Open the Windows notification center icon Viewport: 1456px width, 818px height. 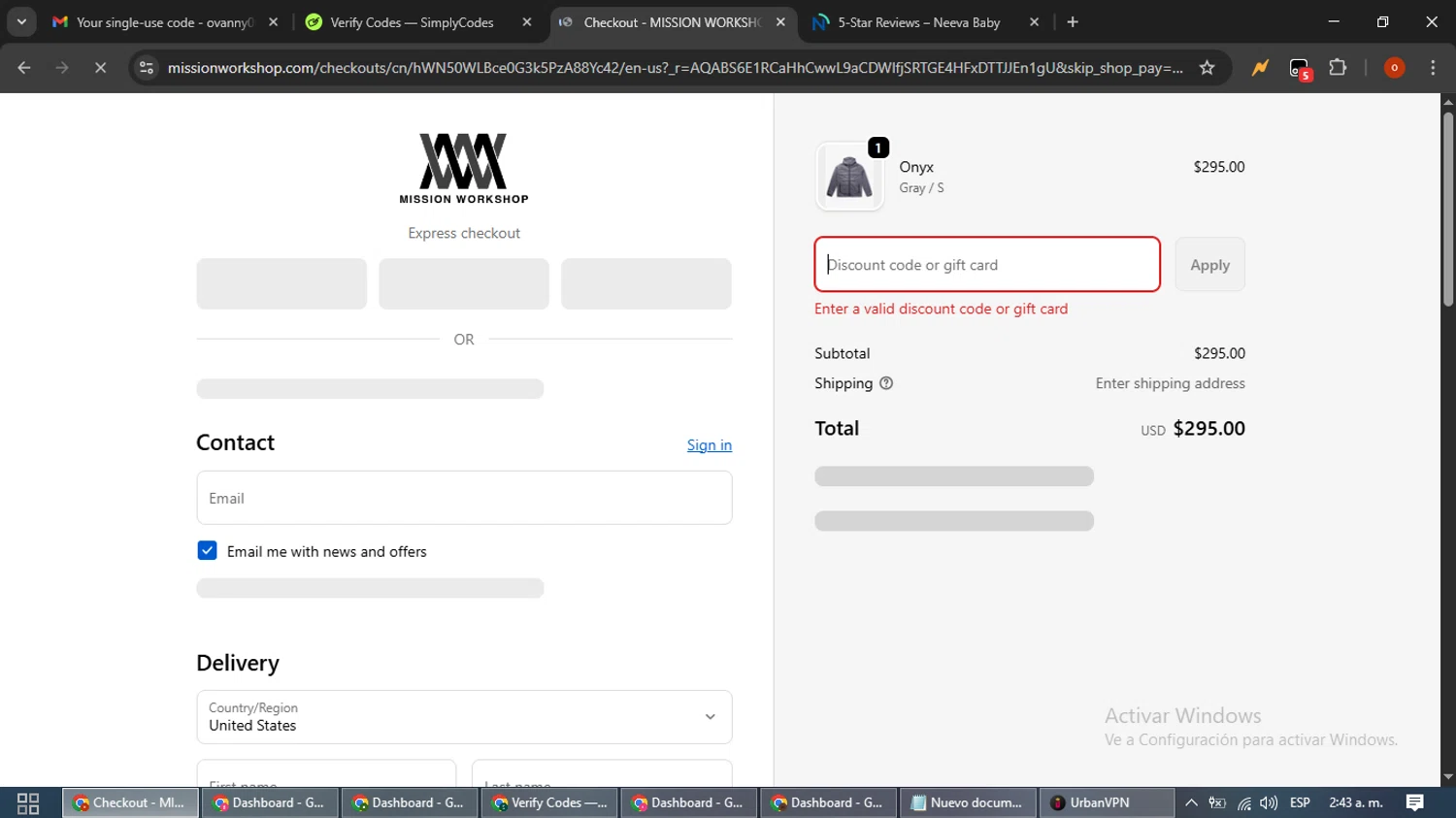pos(1415,802)
